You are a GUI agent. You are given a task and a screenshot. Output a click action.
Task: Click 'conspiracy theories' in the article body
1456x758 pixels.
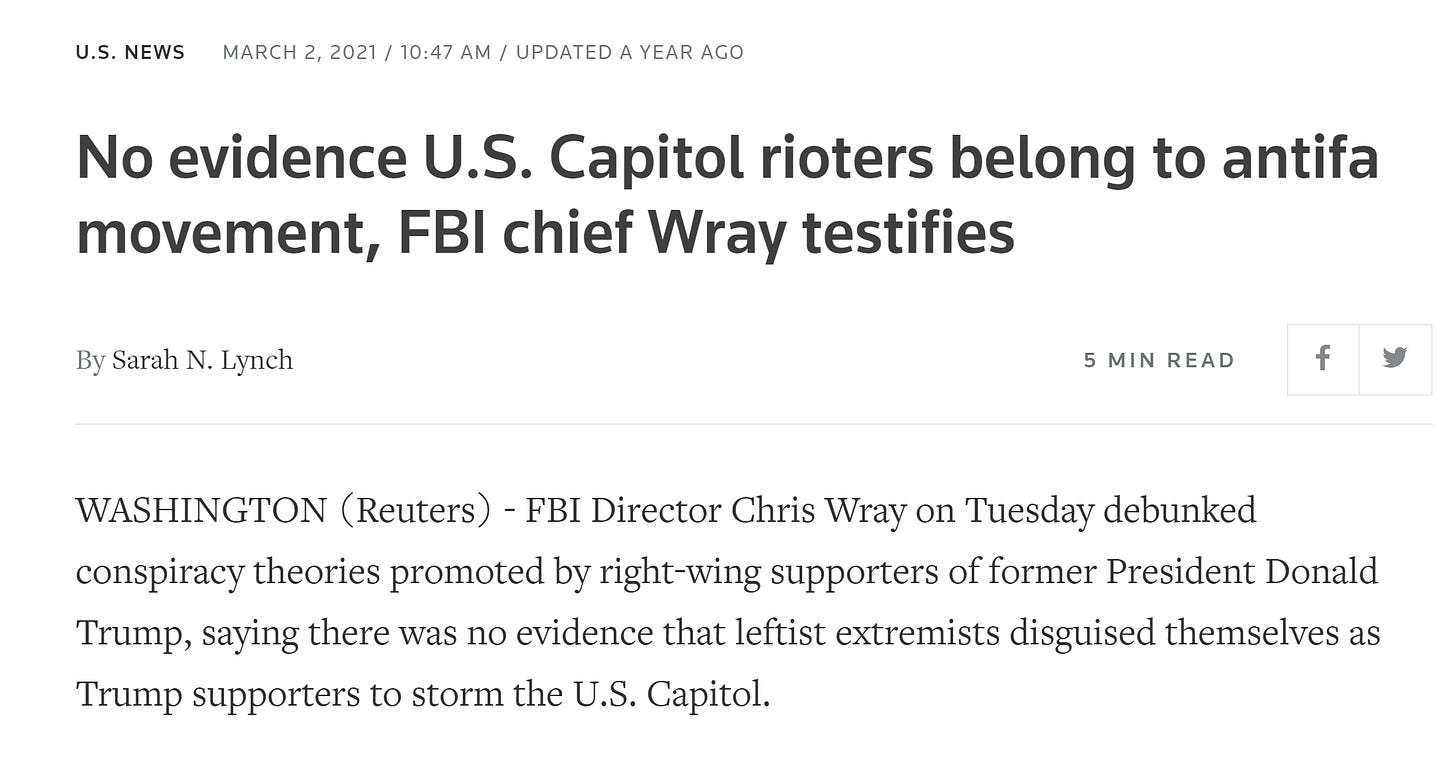[x=228, y=573]
